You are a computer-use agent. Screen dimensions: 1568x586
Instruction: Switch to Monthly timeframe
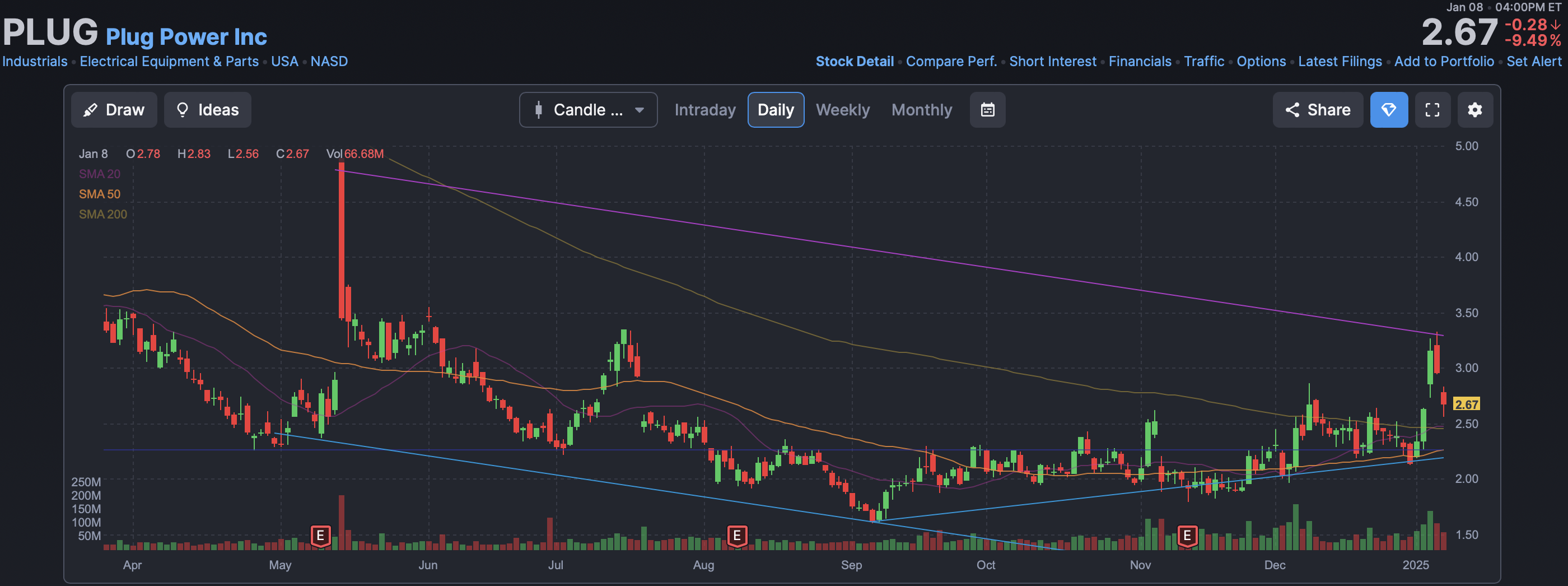coord(922,110)
